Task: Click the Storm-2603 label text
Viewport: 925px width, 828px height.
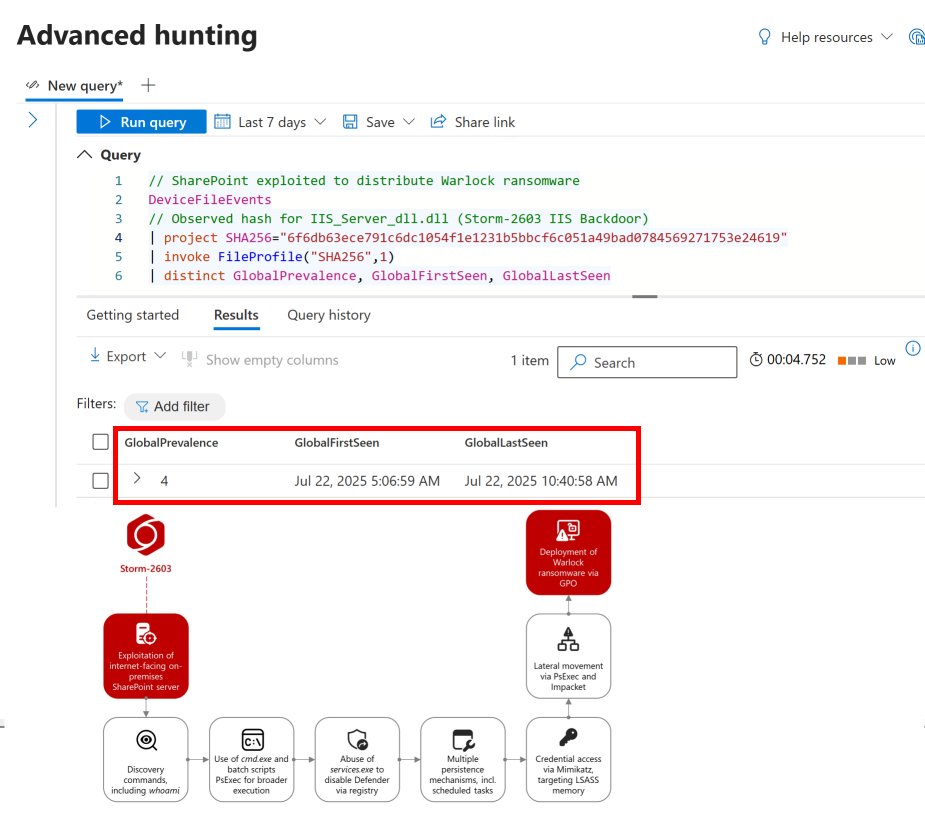Action: point(146,569)
